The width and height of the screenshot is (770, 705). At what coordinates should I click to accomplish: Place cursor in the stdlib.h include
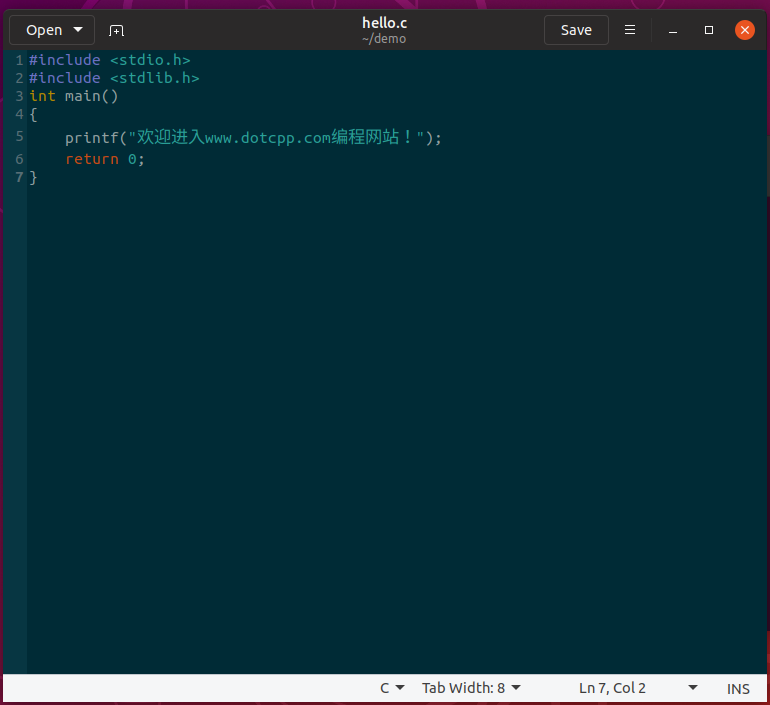[x=154, y=78]
